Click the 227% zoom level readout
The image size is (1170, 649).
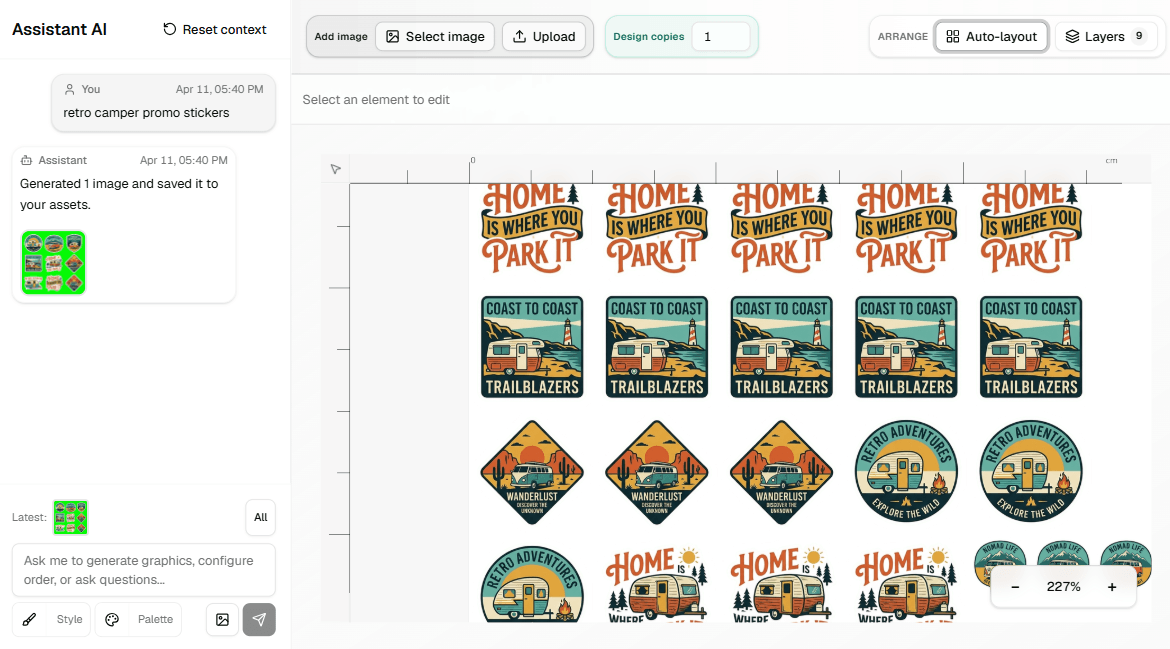(x=1063, y=587)
